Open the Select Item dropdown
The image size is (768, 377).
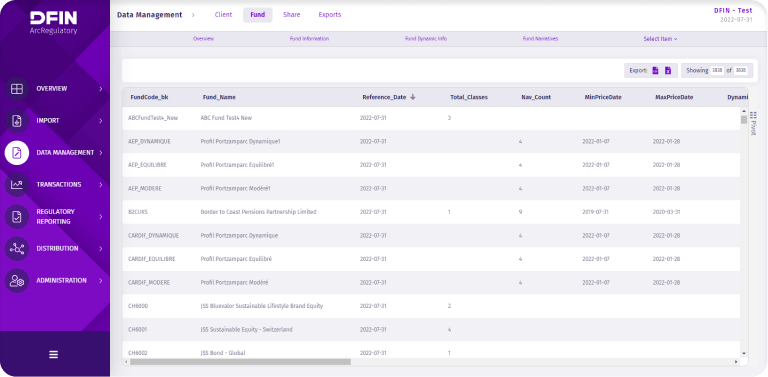coord(660,39)
